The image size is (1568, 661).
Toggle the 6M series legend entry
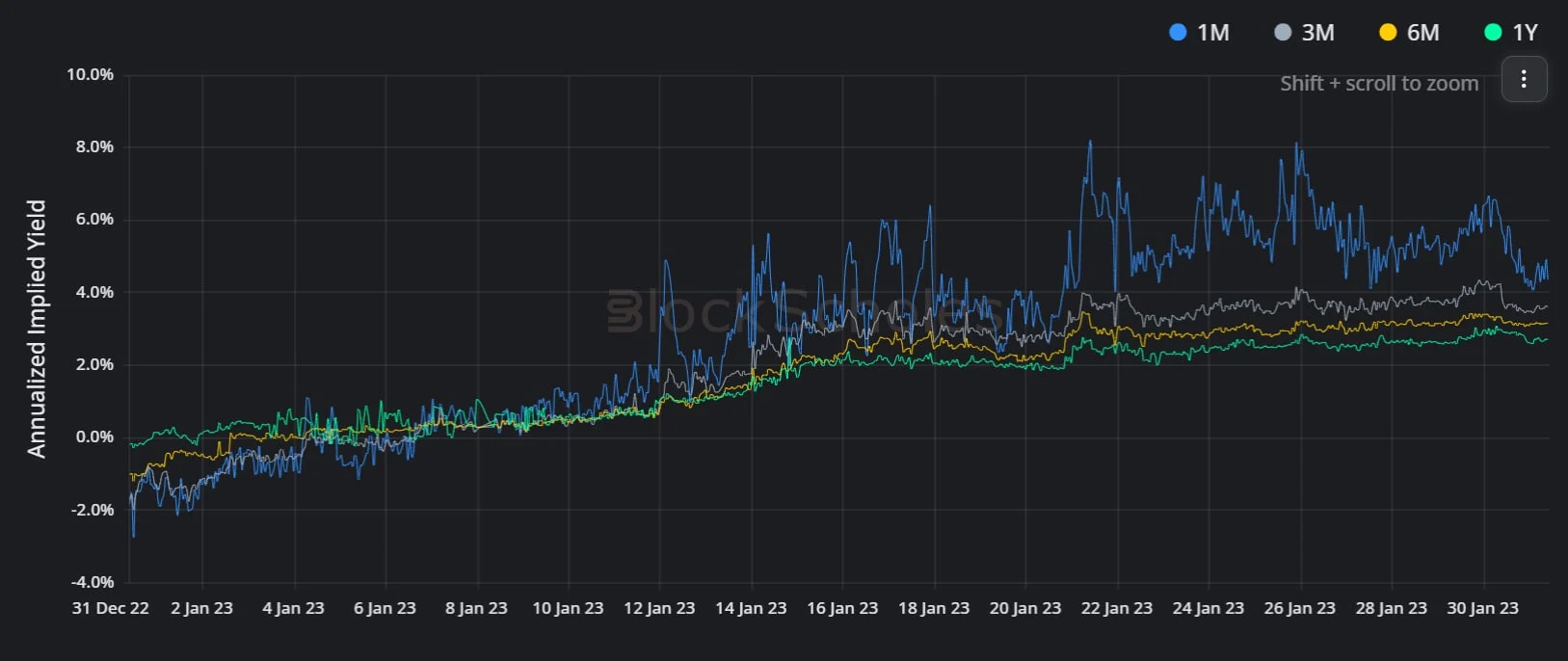(x=1409, y=33)
